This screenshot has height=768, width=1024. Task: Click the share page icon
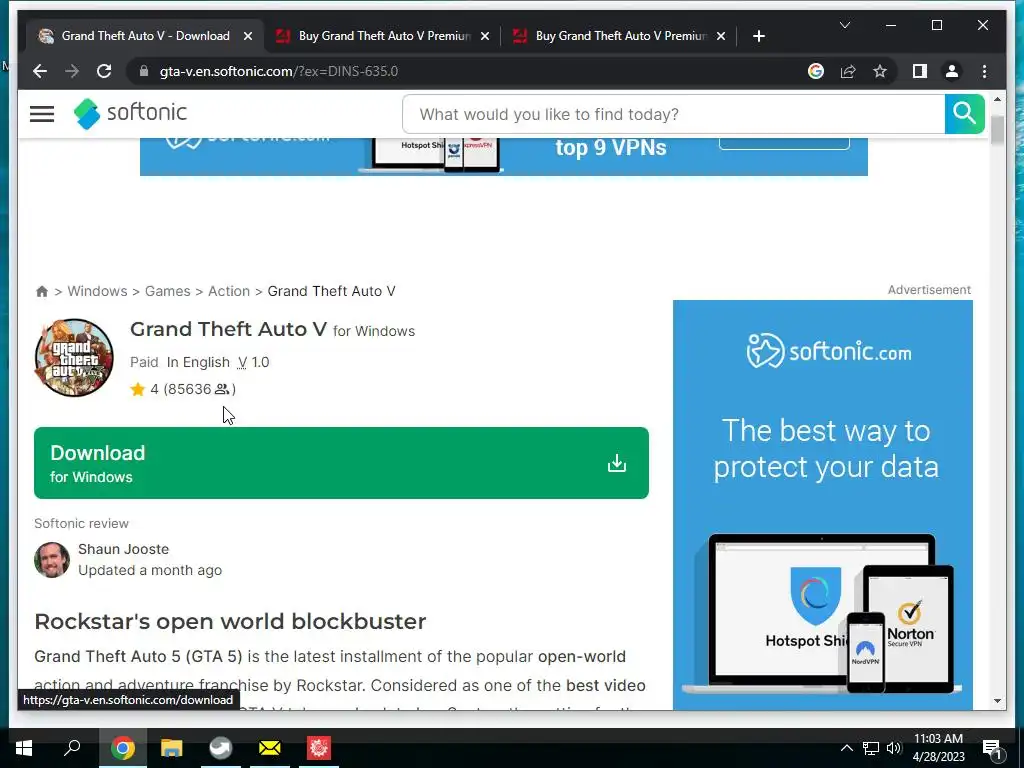848,71
